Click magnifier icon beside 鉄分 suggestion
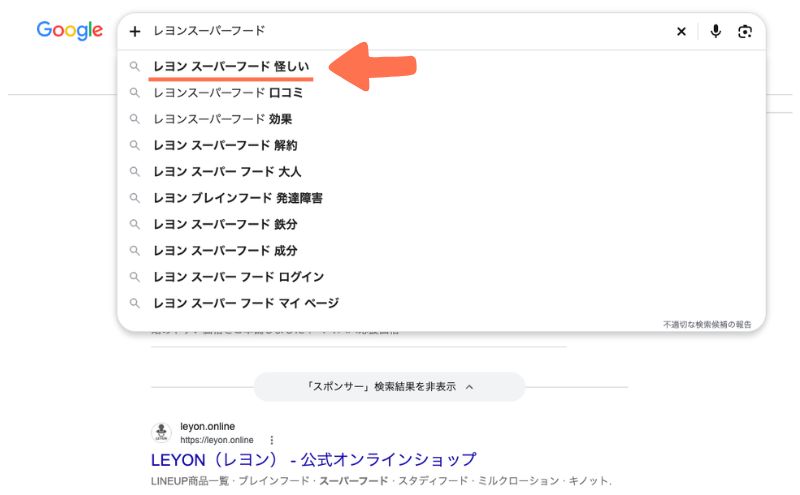 tap(134, 224)
